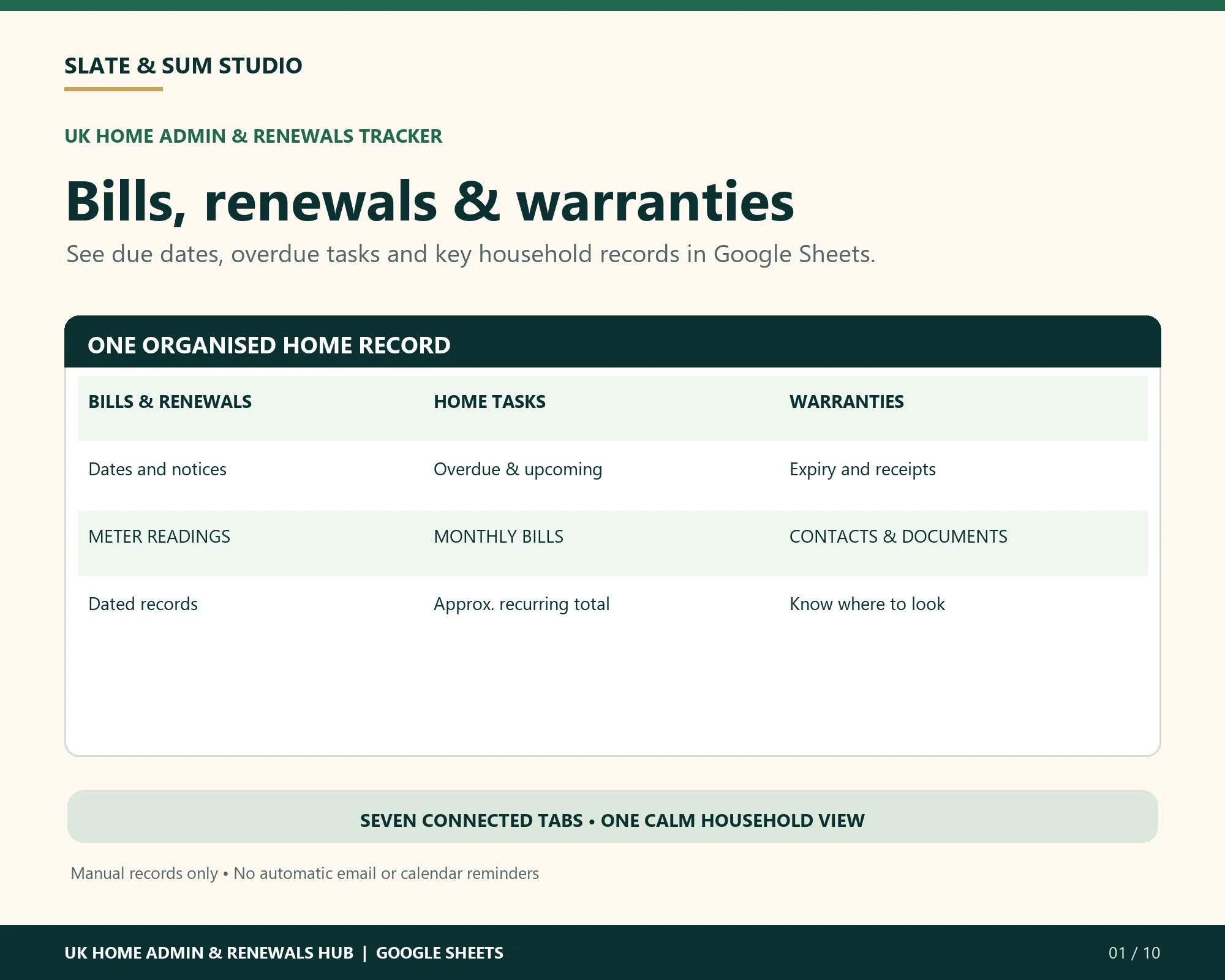Viewport: 1225px width, 980px height.
Task: Click the 'Dates and notices' cell
Action: point(157,469)
